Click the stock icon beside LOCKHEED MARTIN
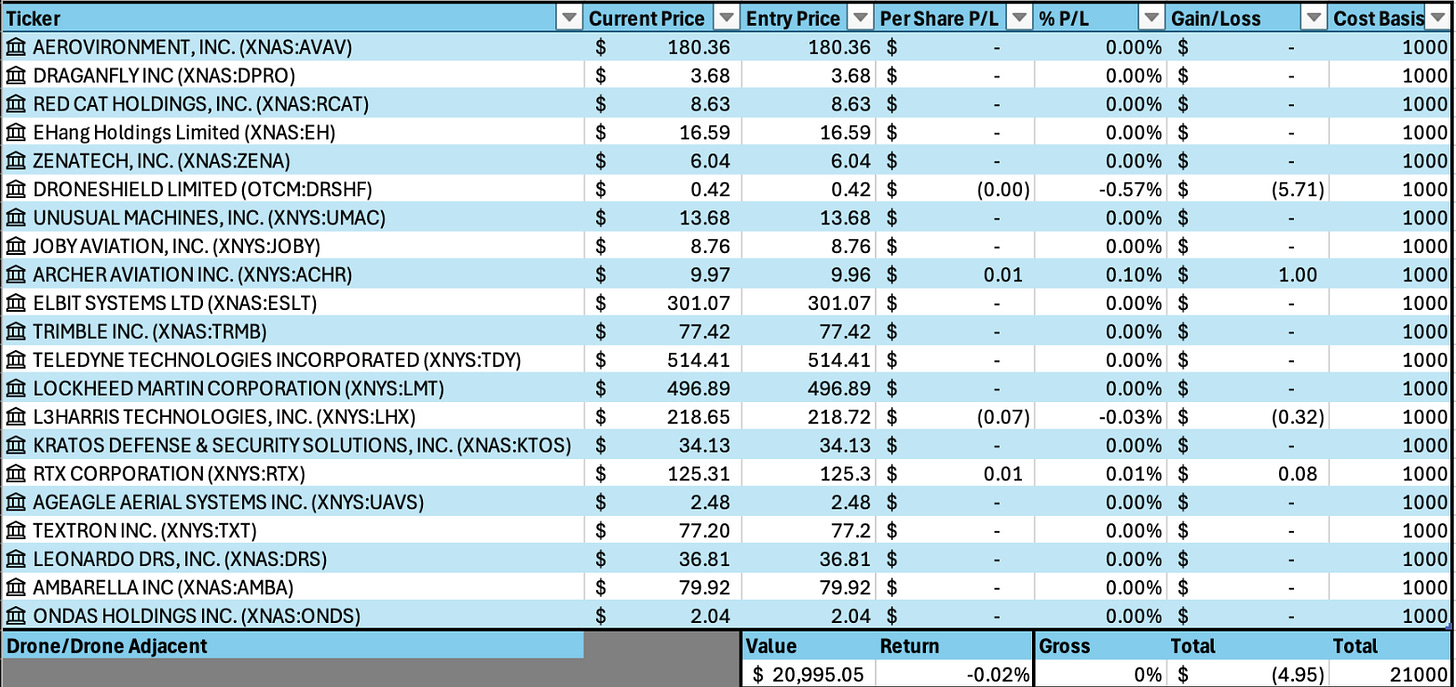1456x687 pixels. [15, 388]
